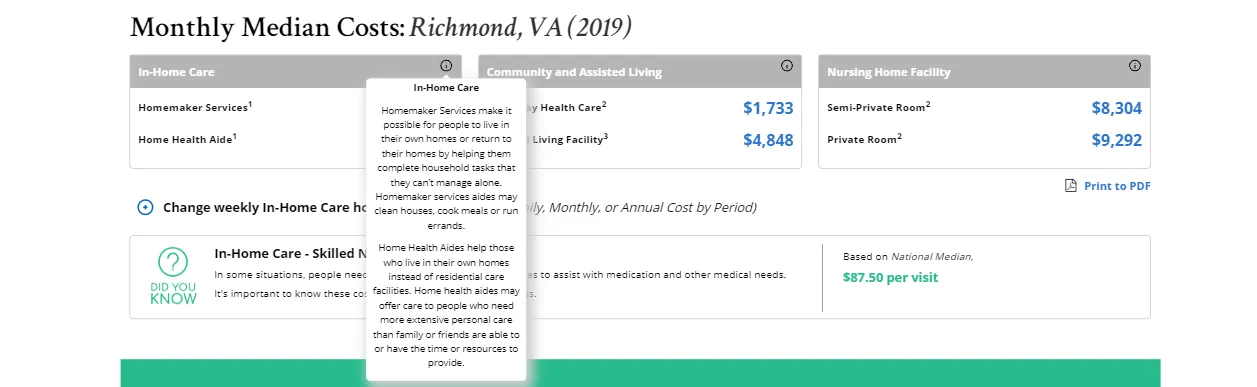Click the $87.50 per visit figure
The image size is (1257, 387).
(890, 277)
